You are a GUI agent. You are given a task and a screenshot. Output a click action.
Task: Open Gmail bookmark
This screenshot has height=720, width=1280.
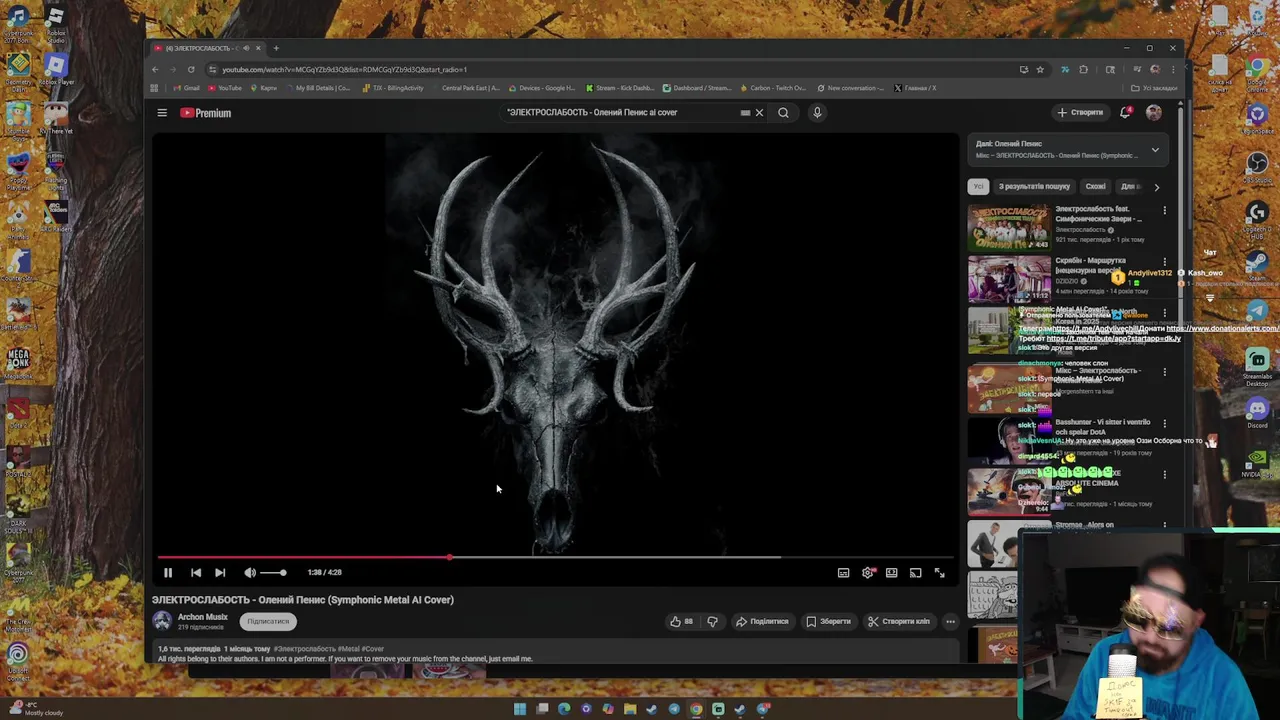[185, 88]
